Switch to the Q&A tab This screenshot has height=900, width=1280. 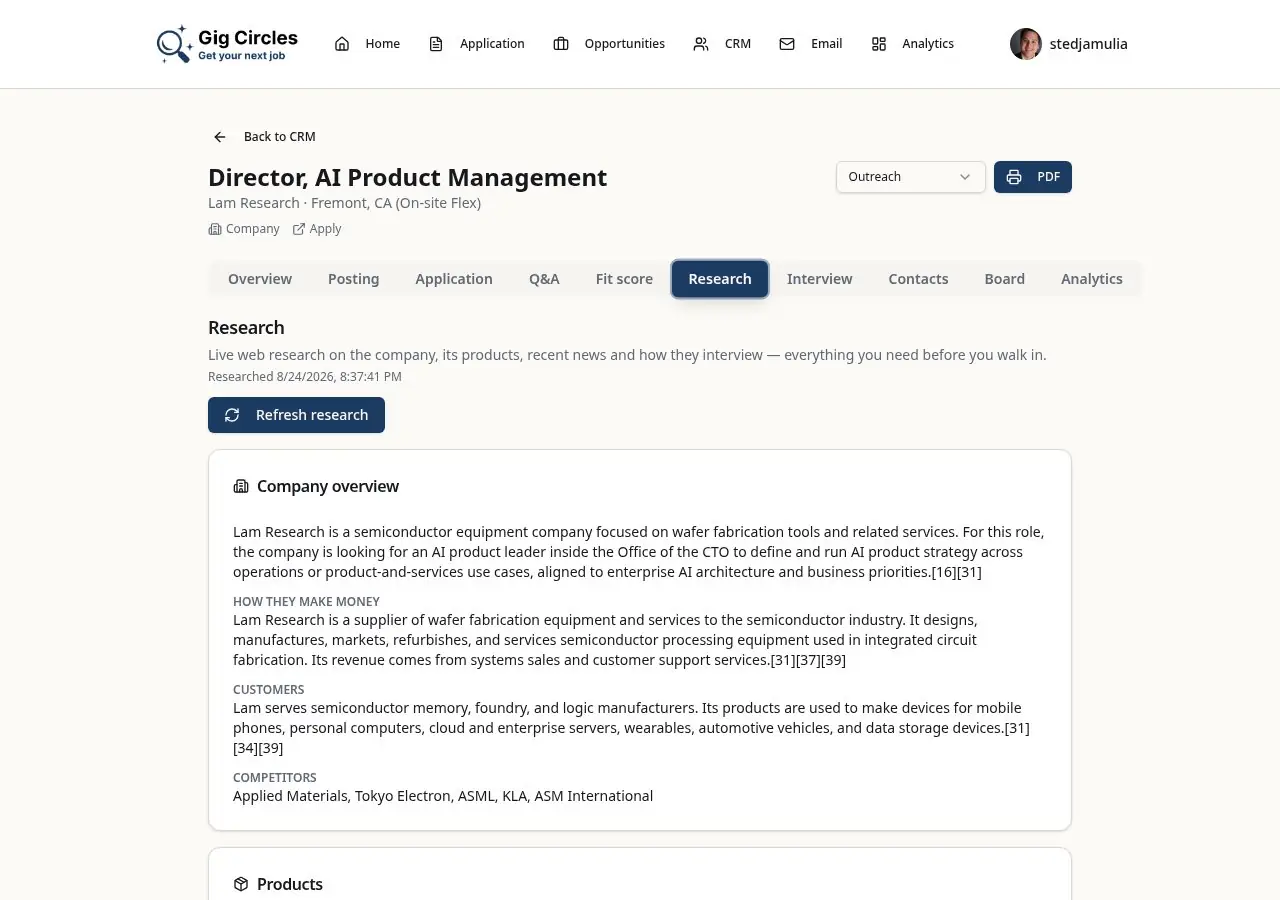[544, 279]
